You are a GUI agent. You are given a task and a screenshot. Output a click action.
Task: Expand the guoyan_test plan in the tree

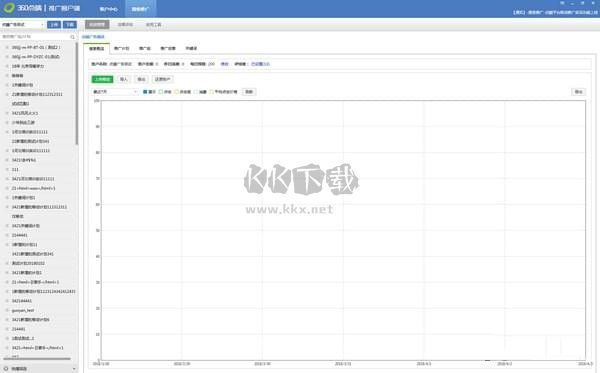(7, 310)
